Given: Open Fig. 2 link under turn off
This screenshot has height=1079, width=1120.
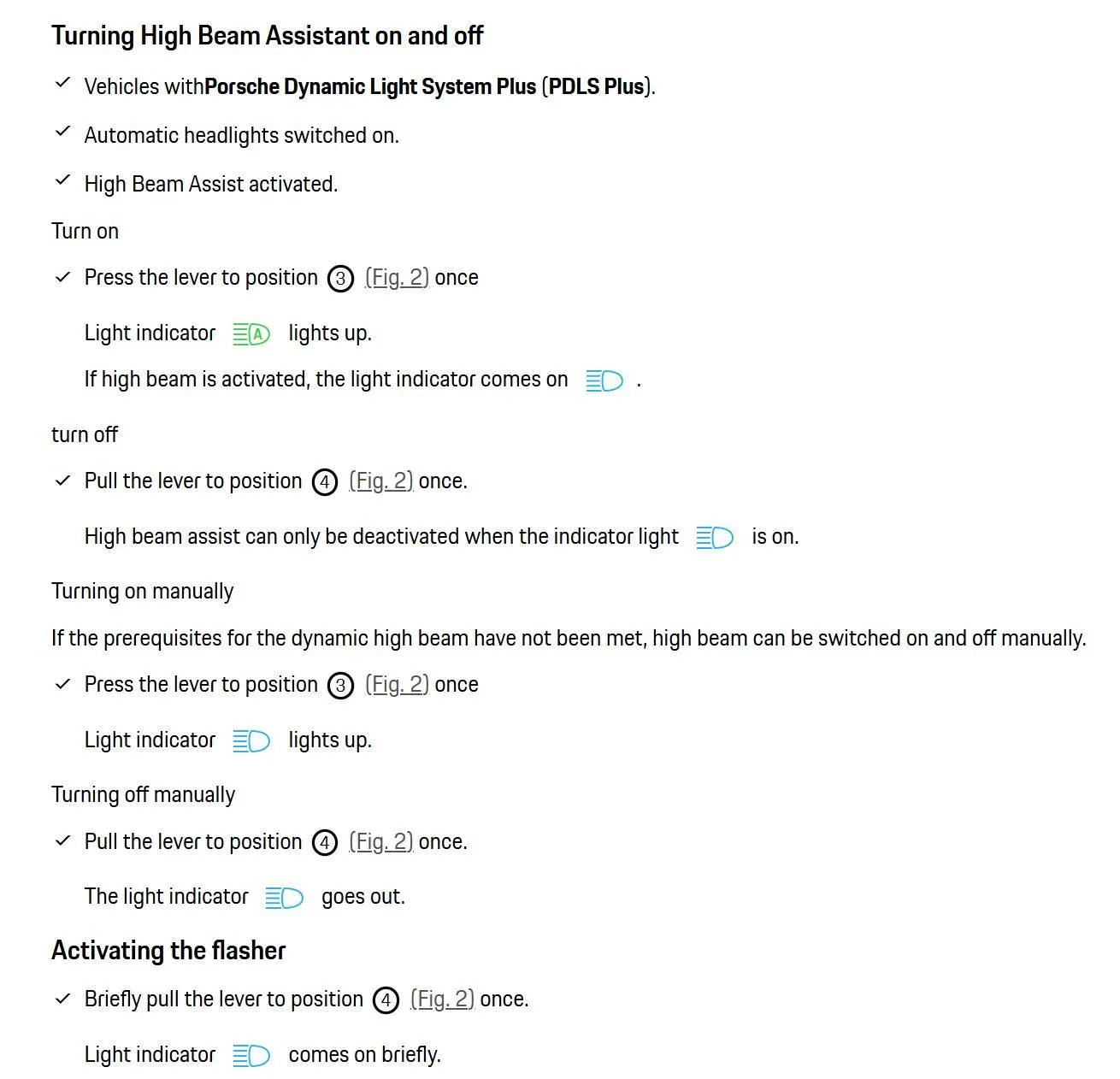Looking at the screenshot, I should (x=381, y=481).
